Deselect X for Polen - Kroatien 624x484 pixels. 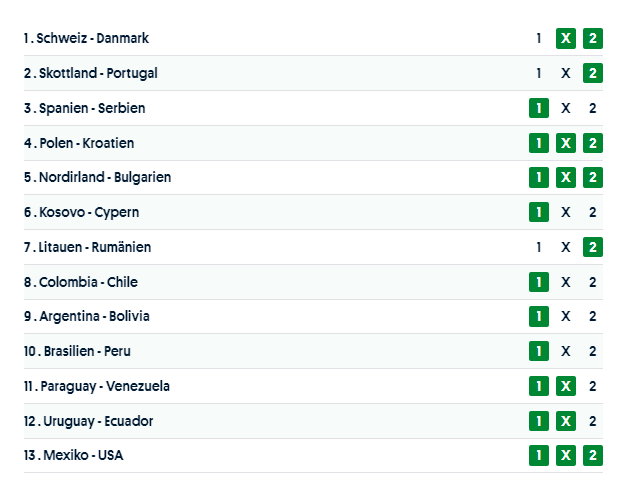click(566, 143)
